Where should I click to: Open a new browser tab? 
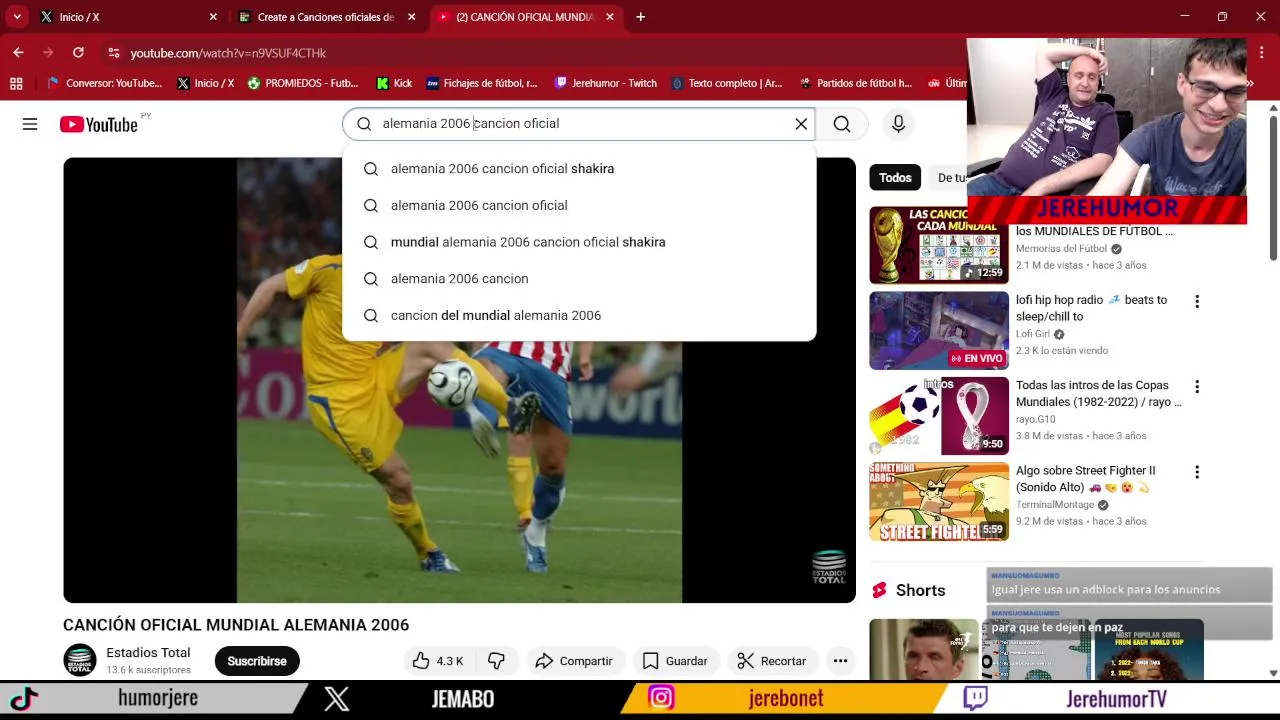click(x=640, y=17)
